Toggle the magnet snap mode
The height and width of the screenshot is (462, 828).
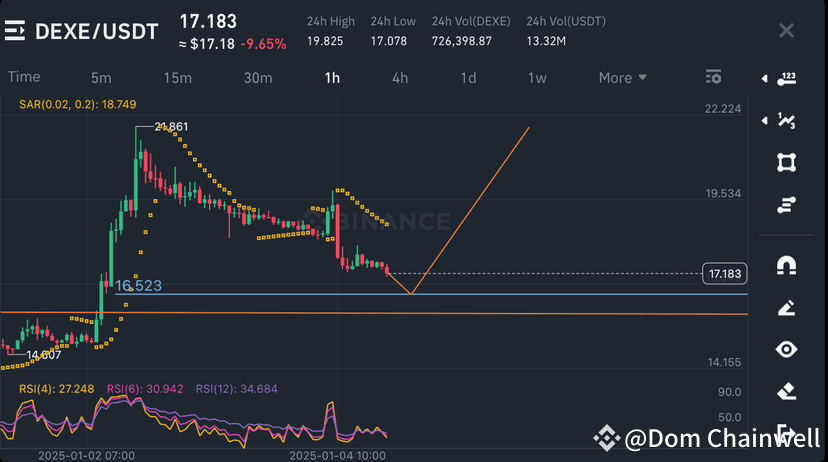point(786,266)
